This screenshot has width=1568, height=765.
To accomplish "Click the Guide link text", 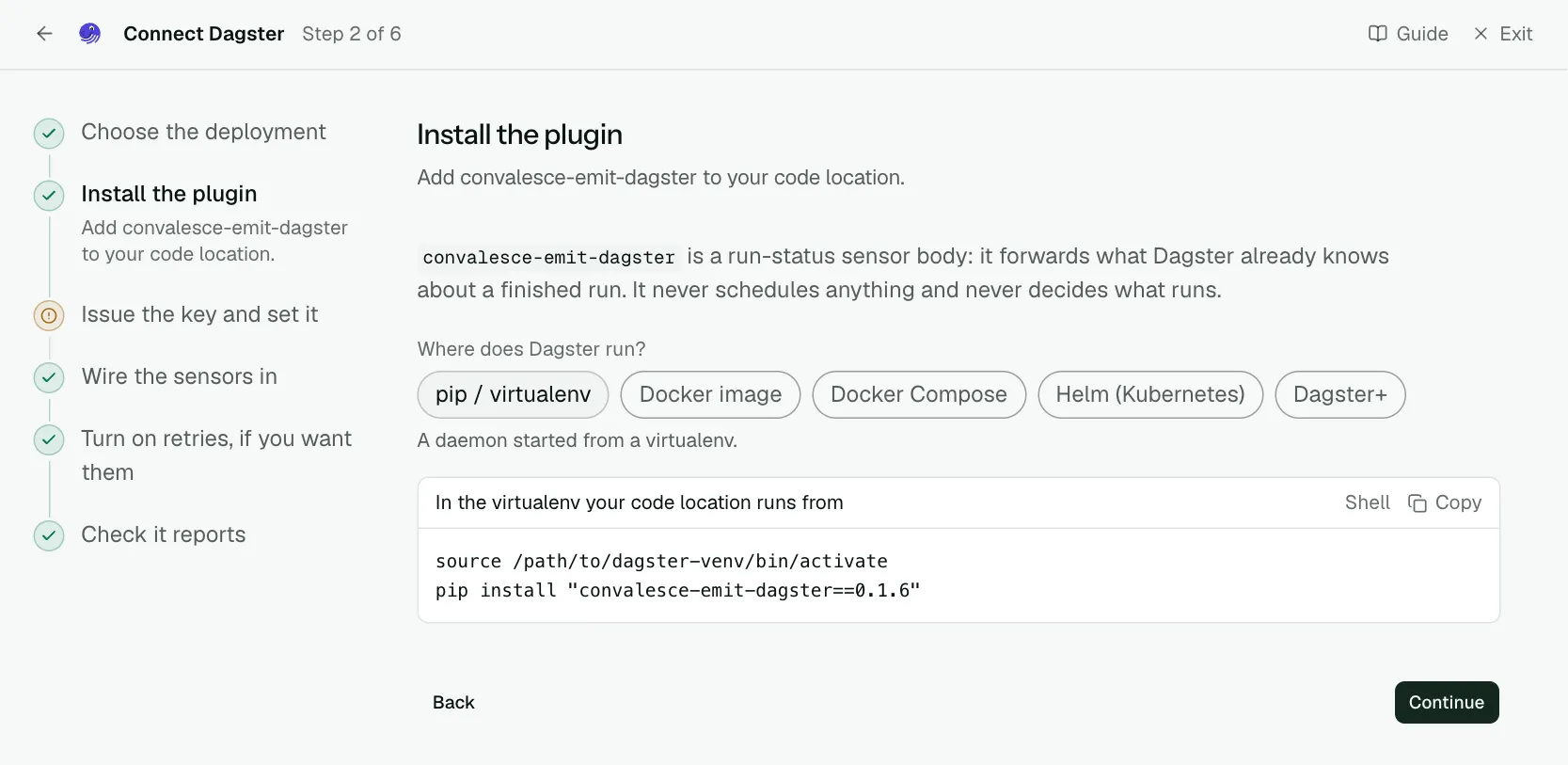I will point(1422,34).
